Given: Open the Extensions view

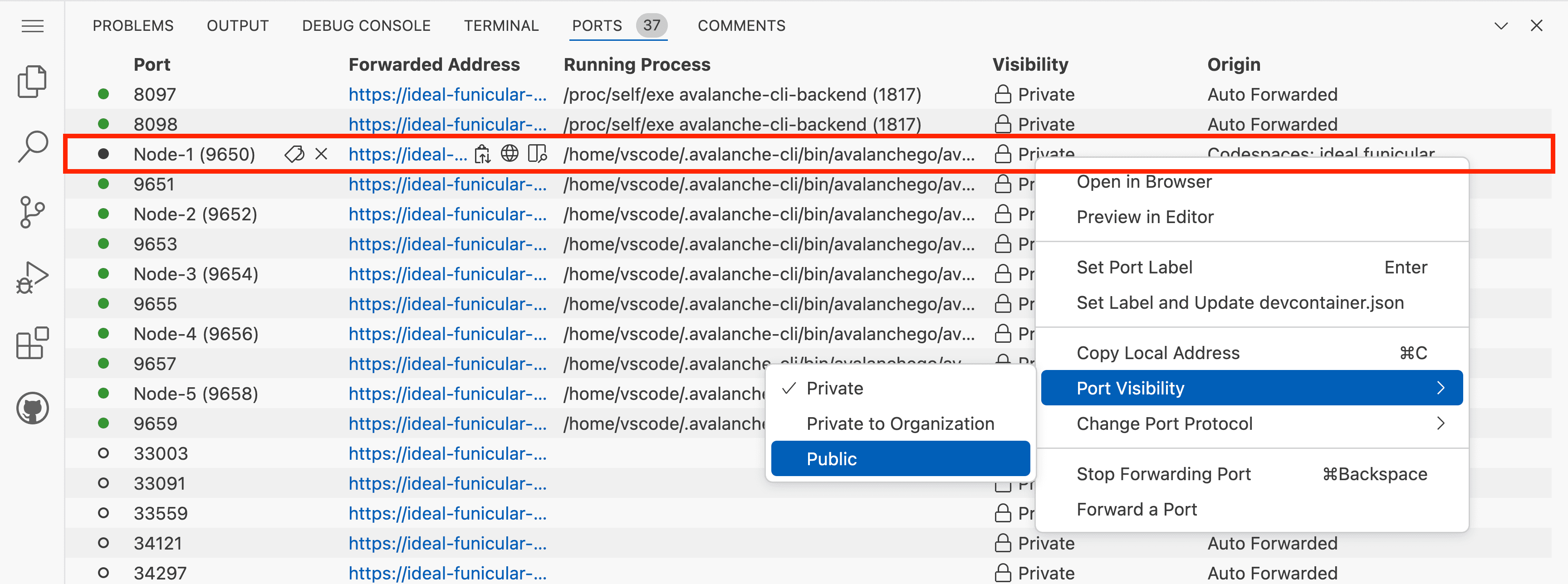Looking at the screenshot, I should [32, 343].
